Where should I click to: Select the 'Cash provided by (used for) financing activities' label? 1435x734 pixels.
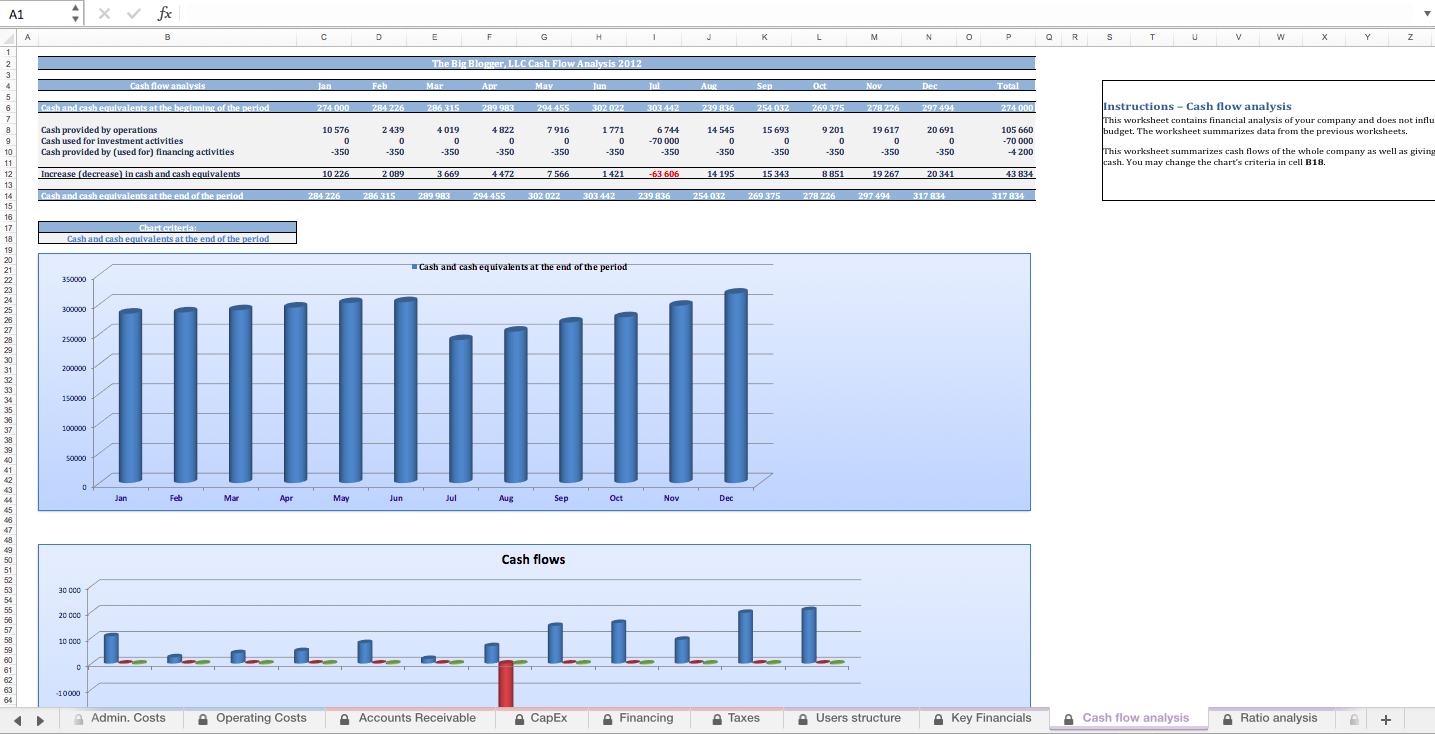pyautogui.click(x=137, y=152)
